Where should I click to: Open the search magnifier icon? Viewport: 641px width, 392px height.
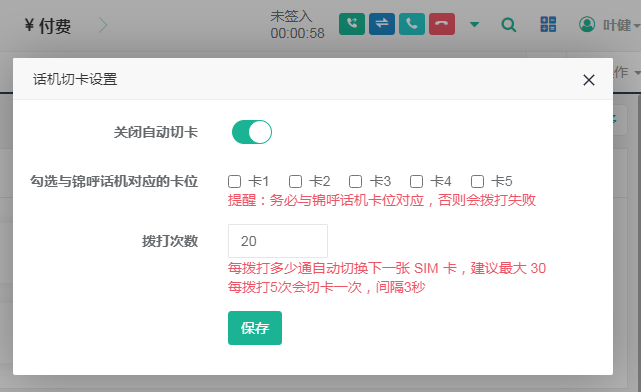pos(509,25)
